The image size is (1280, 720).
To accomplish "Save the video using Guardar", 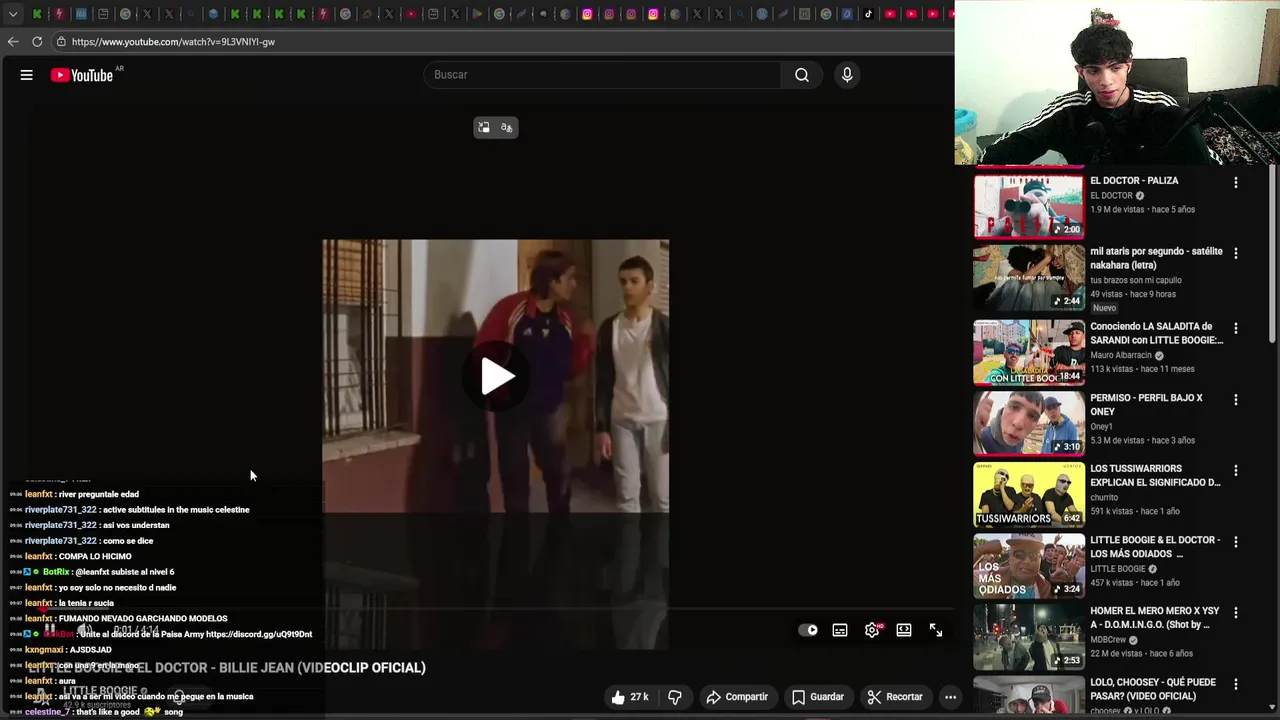I will (x=819, y=697).
